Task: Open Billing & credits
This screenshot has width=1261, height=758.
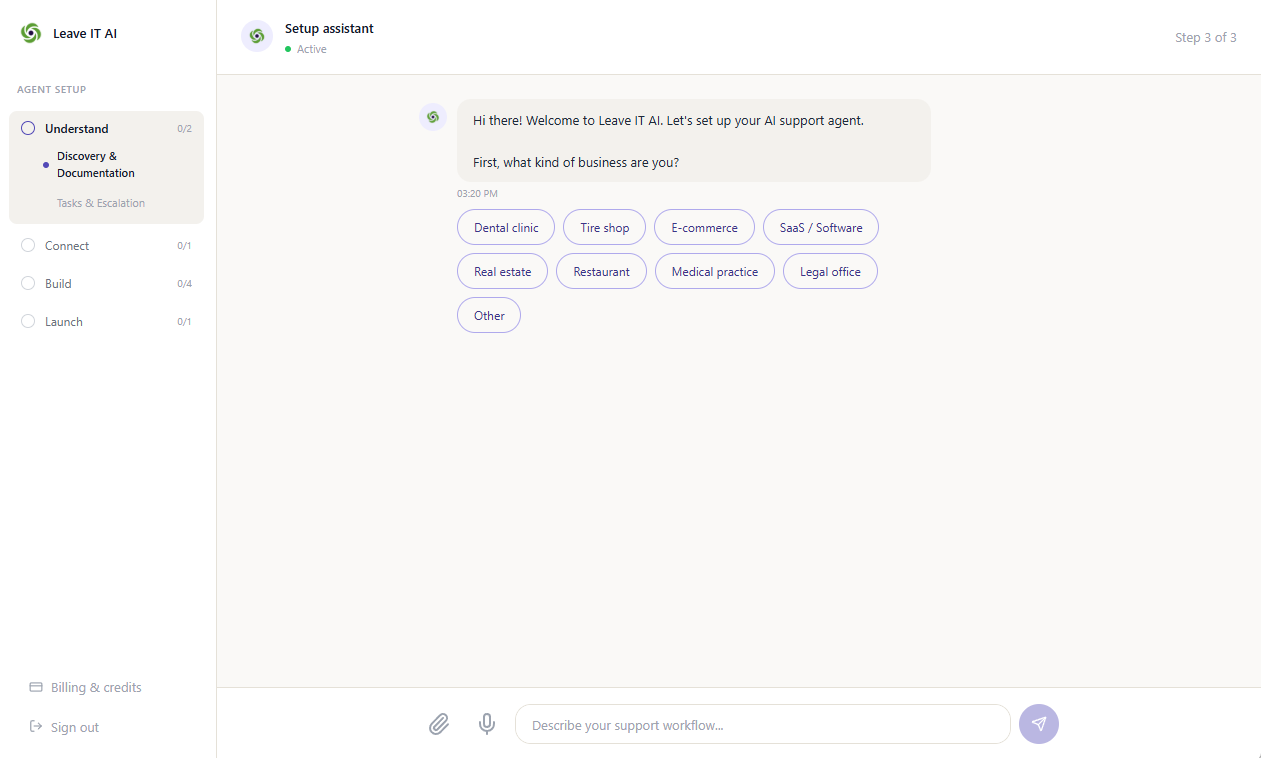Action: (x=96, y=687)
